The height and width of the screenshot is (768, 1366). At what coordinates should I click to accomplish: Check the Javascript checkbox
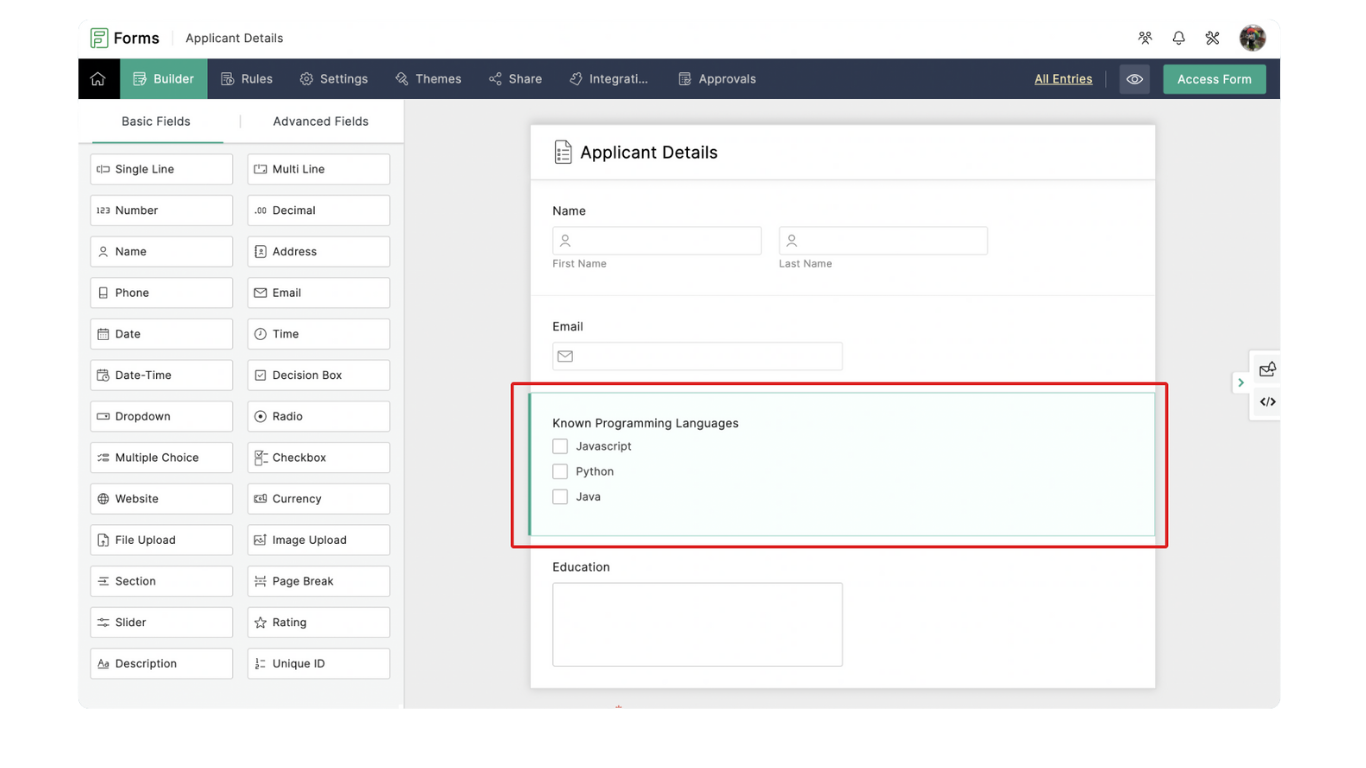pyautogui.click(x=560, y=446)
